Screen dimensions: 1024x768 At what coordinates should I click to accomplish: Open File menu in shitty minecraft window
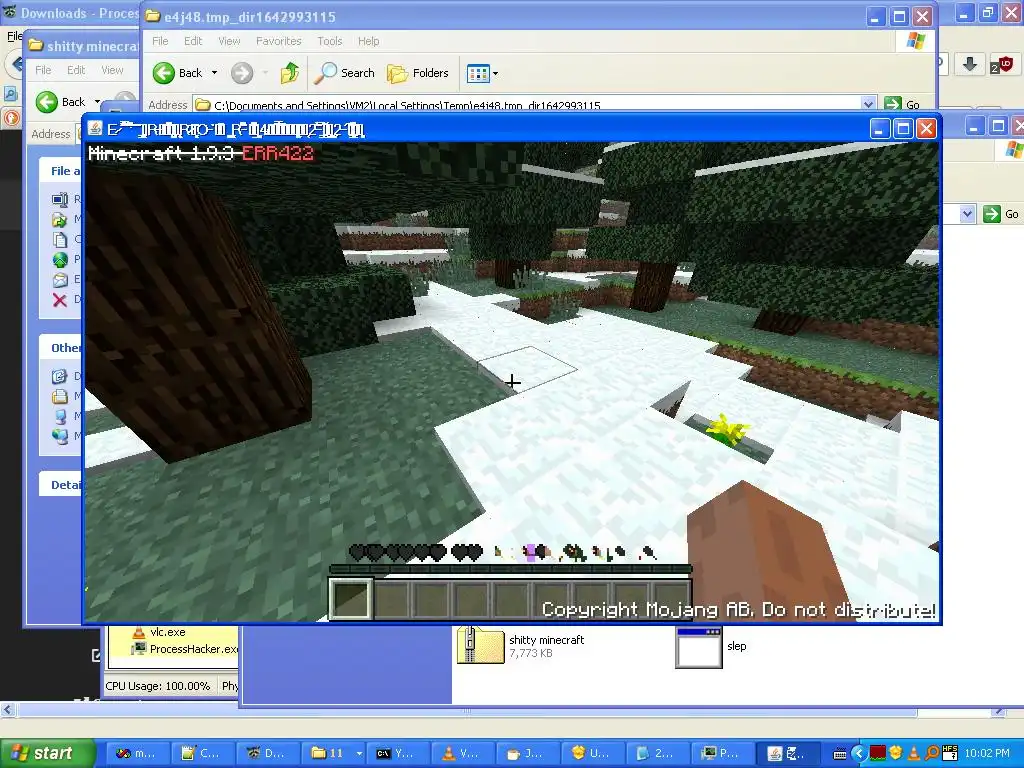pyautogui.click(x=43, y=70)
